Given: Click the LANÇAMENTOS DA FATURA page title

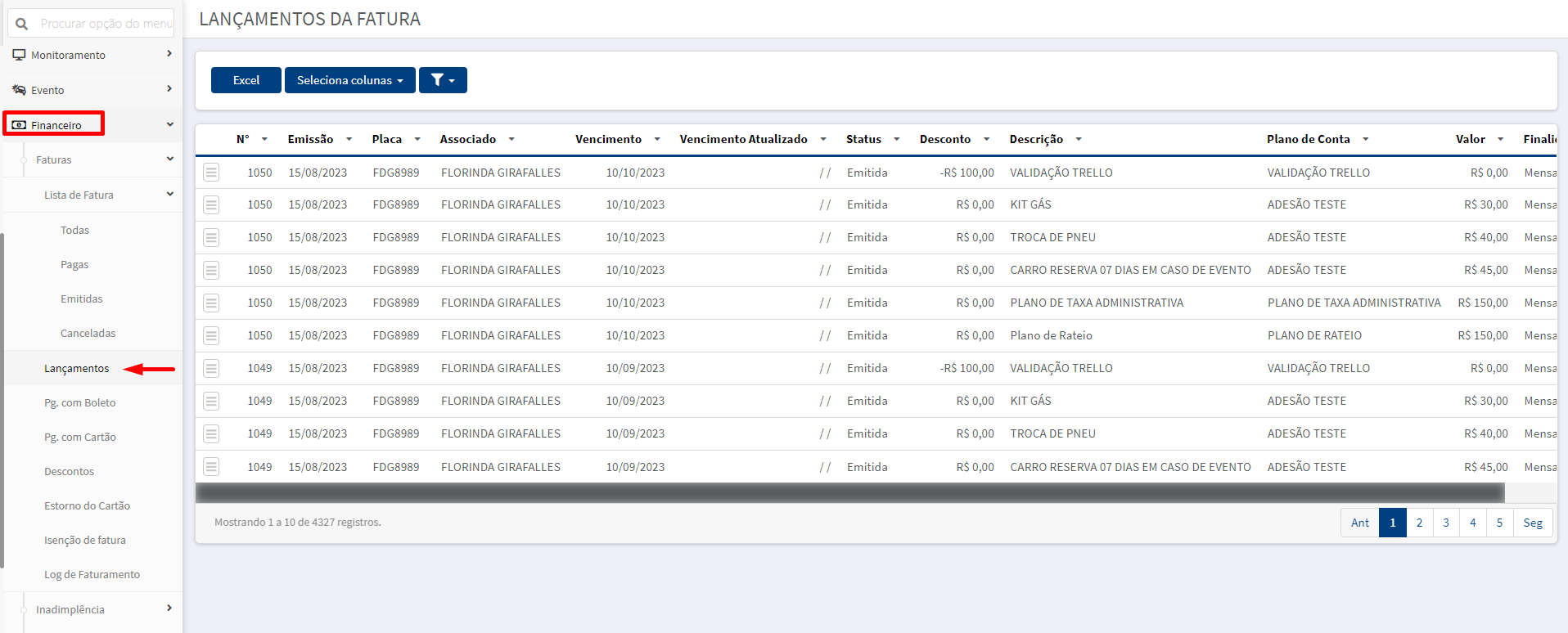Looking at the screenshot, I should pos(310,19).
